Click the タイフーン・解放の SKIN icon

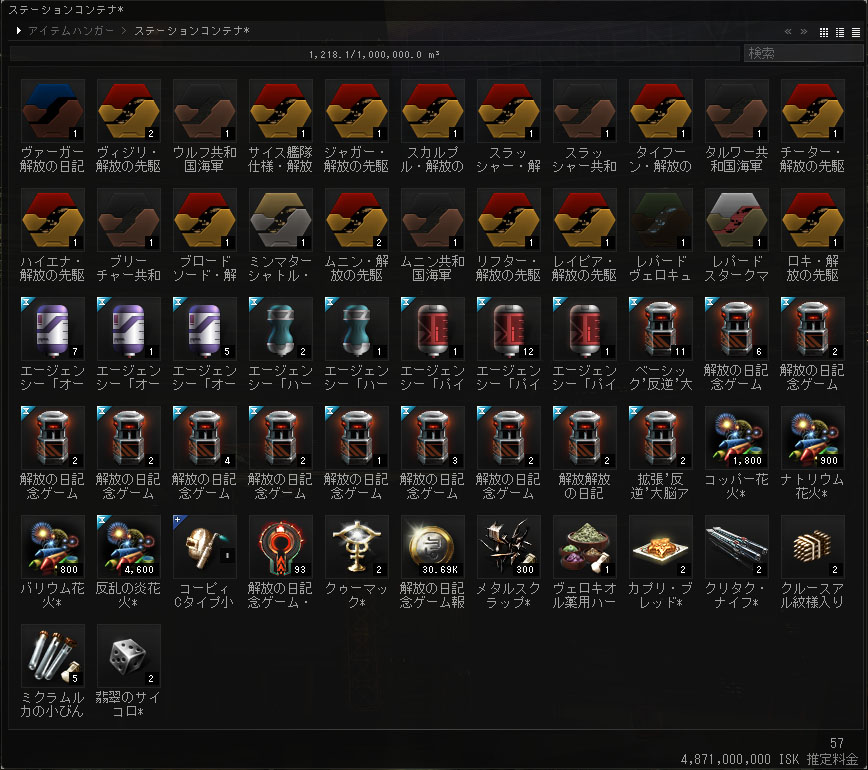coord(660,111)
